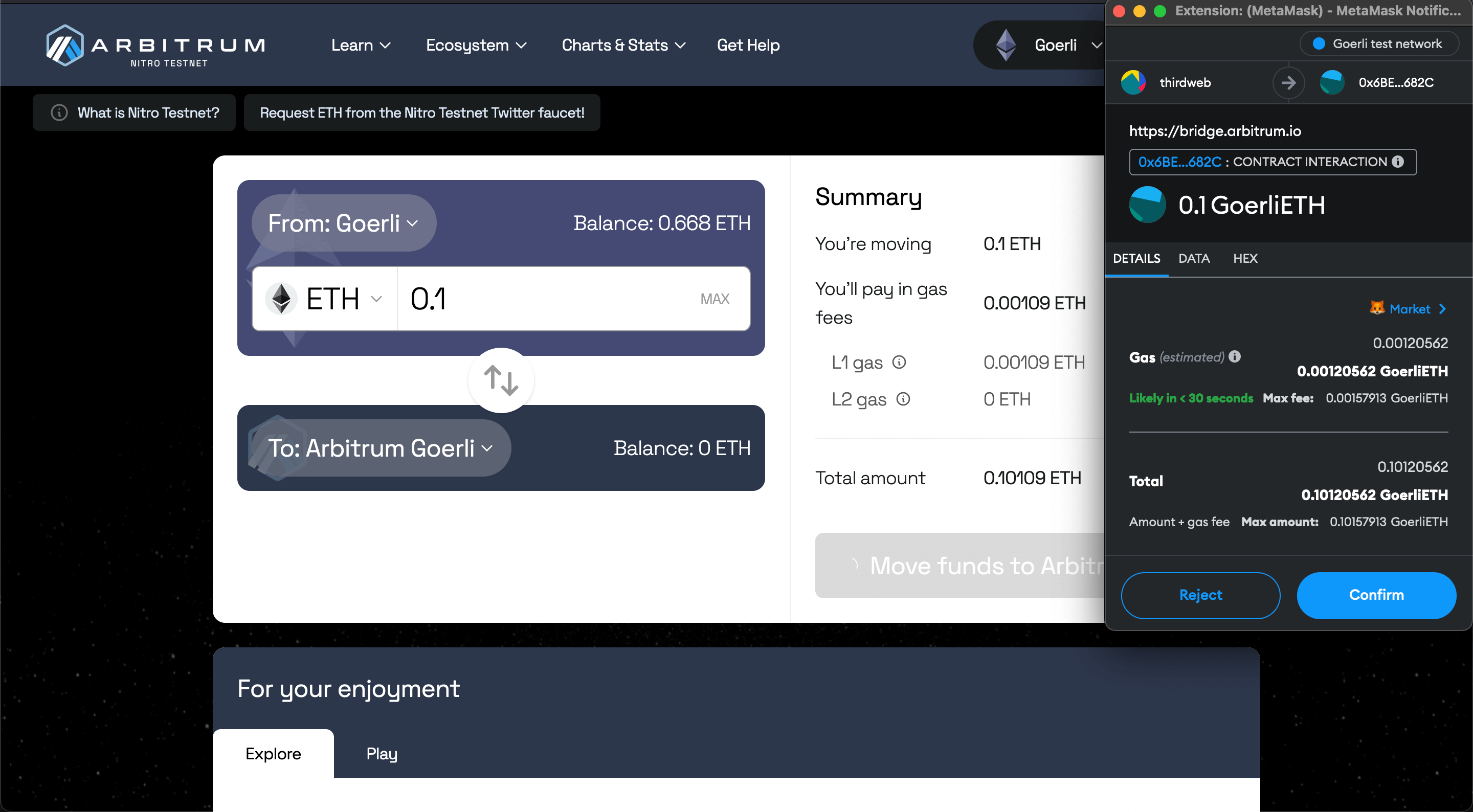
Task: Switch to the Play tab
Action: coord(382,754)
